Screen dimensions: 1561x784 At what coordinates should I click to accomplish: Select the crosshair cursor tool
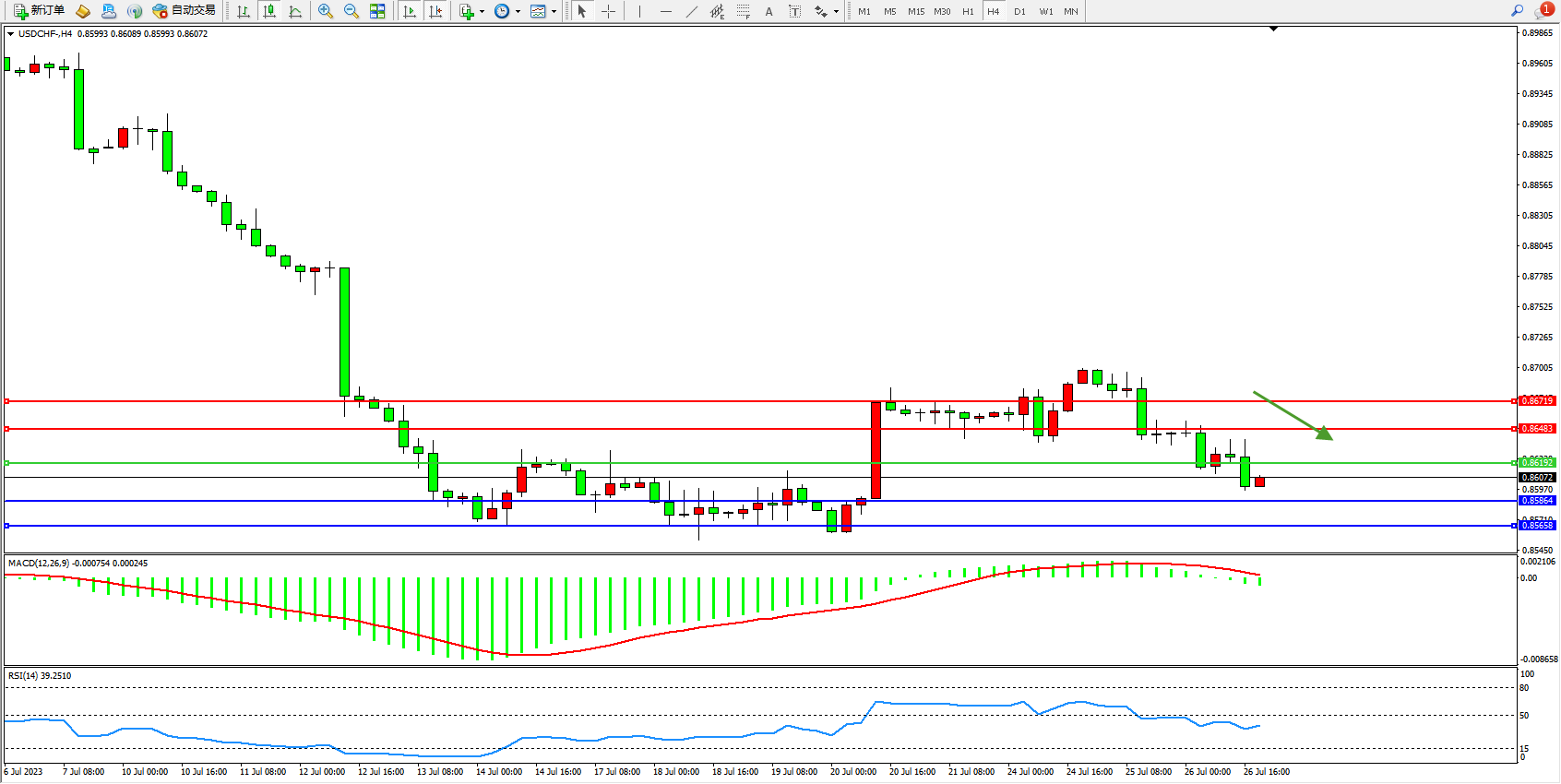[x=609, y=11]
